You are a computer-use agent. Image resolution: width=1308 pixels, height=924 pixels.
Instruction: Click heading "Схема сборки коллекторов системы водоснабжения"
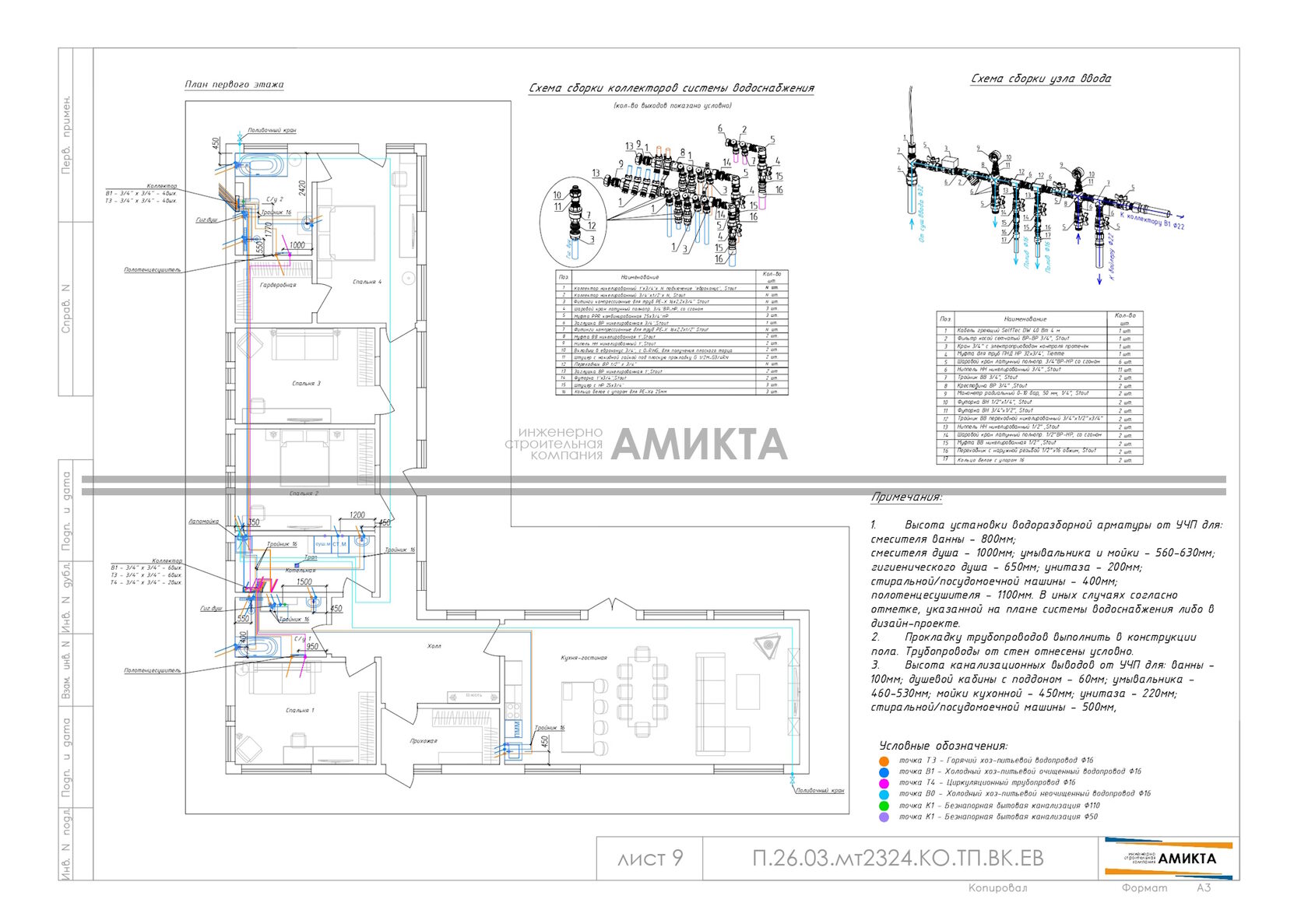[x=671, y=88]
